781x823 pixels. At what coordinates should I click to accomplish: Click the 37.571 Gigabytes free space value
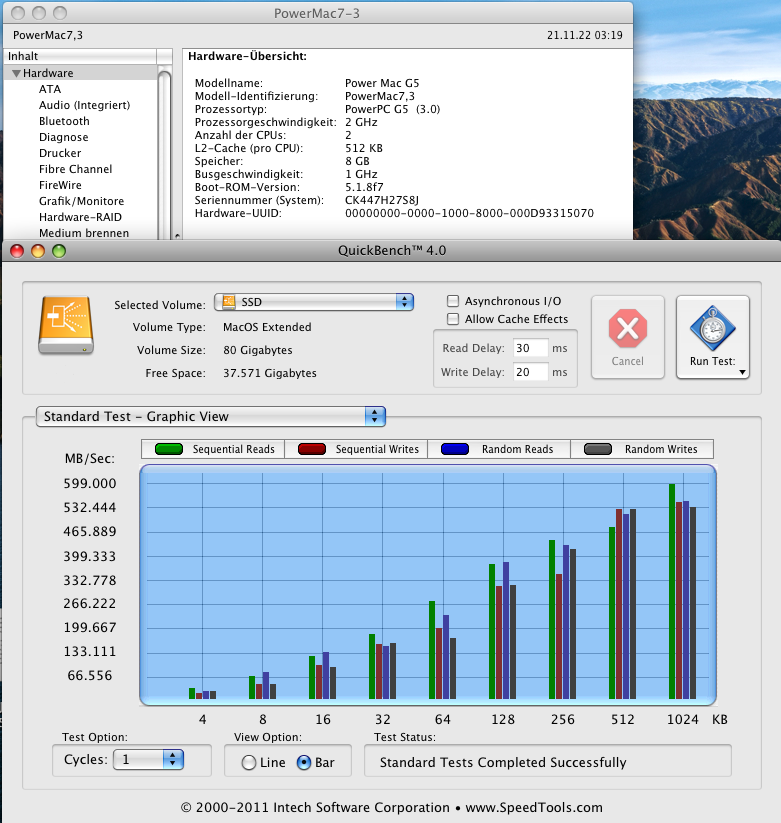click(270, 373)
